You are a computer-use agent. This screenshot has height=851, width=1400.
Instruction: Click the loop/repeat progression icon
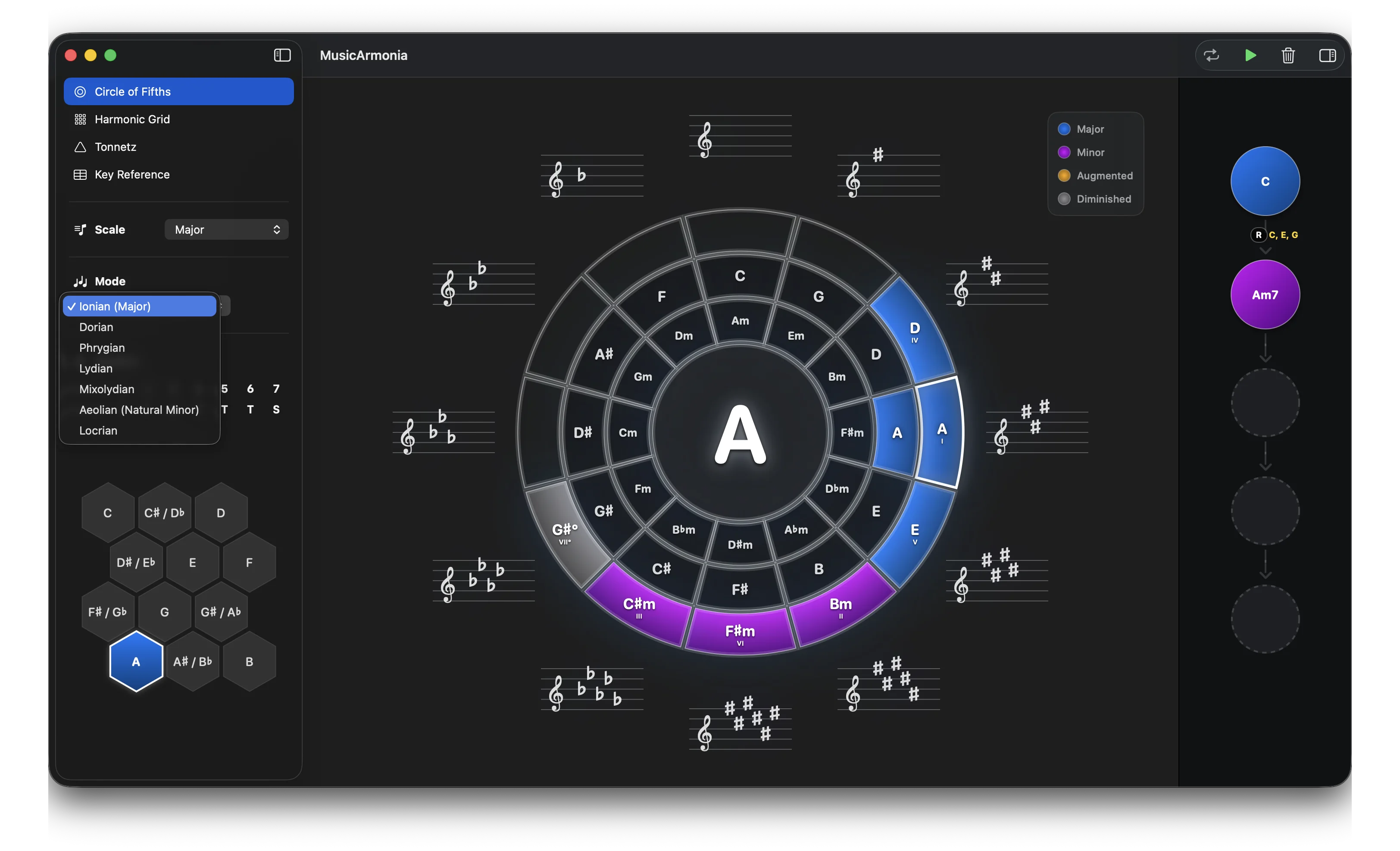[1211, 55]
